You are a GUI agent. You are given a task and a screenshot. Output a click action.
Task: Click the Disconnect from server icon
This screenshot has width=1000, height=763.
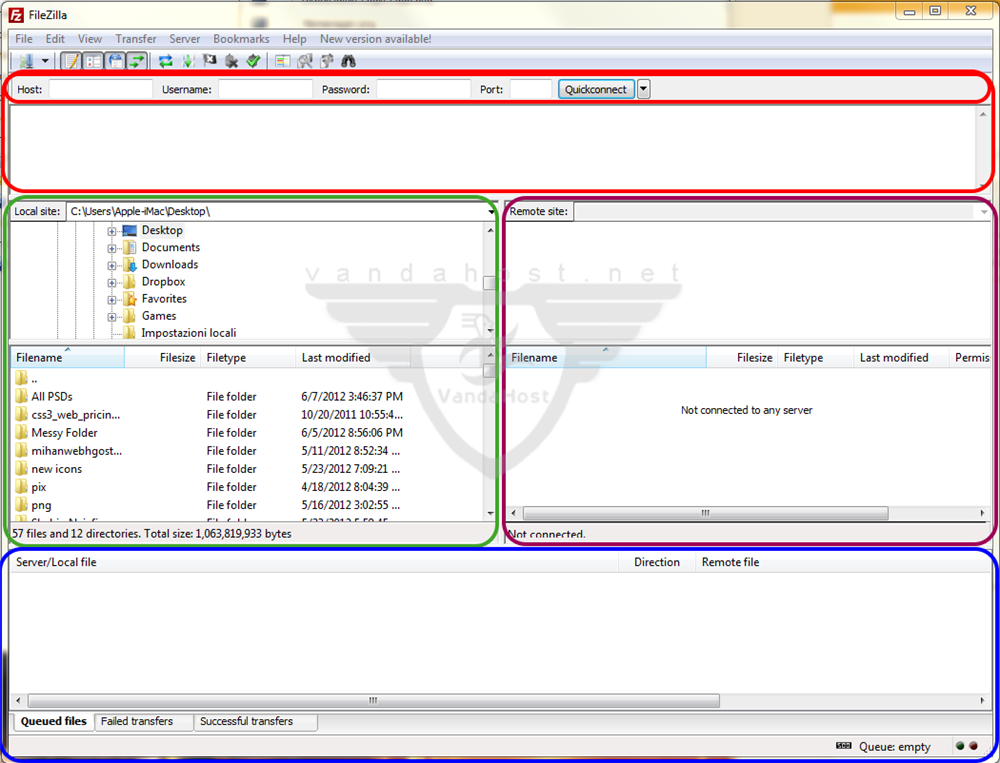click(x=232, y=61)
